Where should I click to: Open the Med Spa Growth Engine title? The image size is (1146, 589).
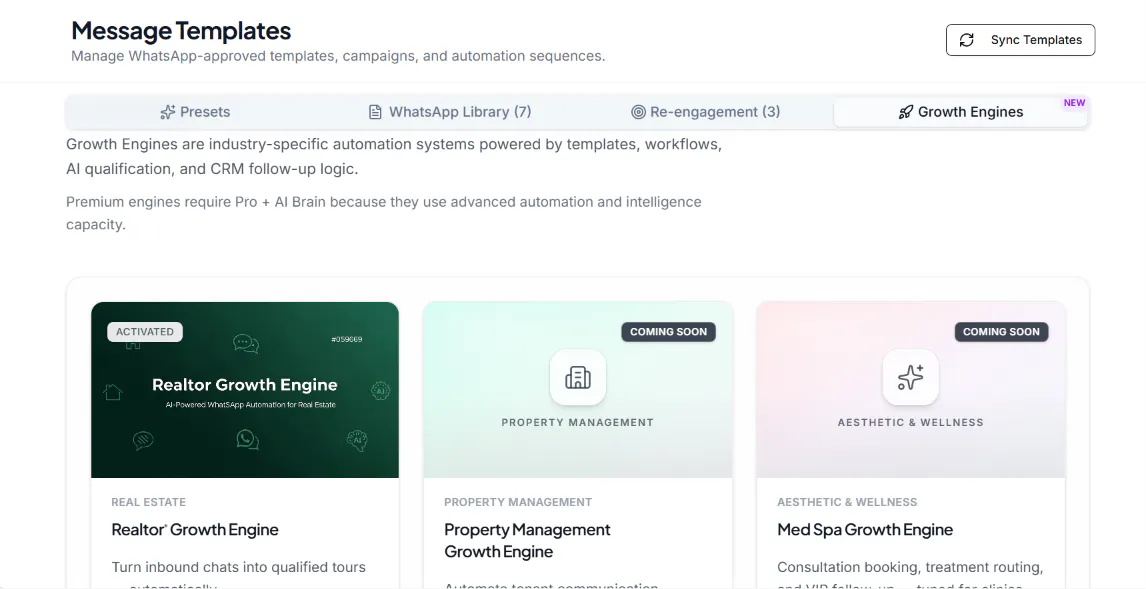[865, 529]
